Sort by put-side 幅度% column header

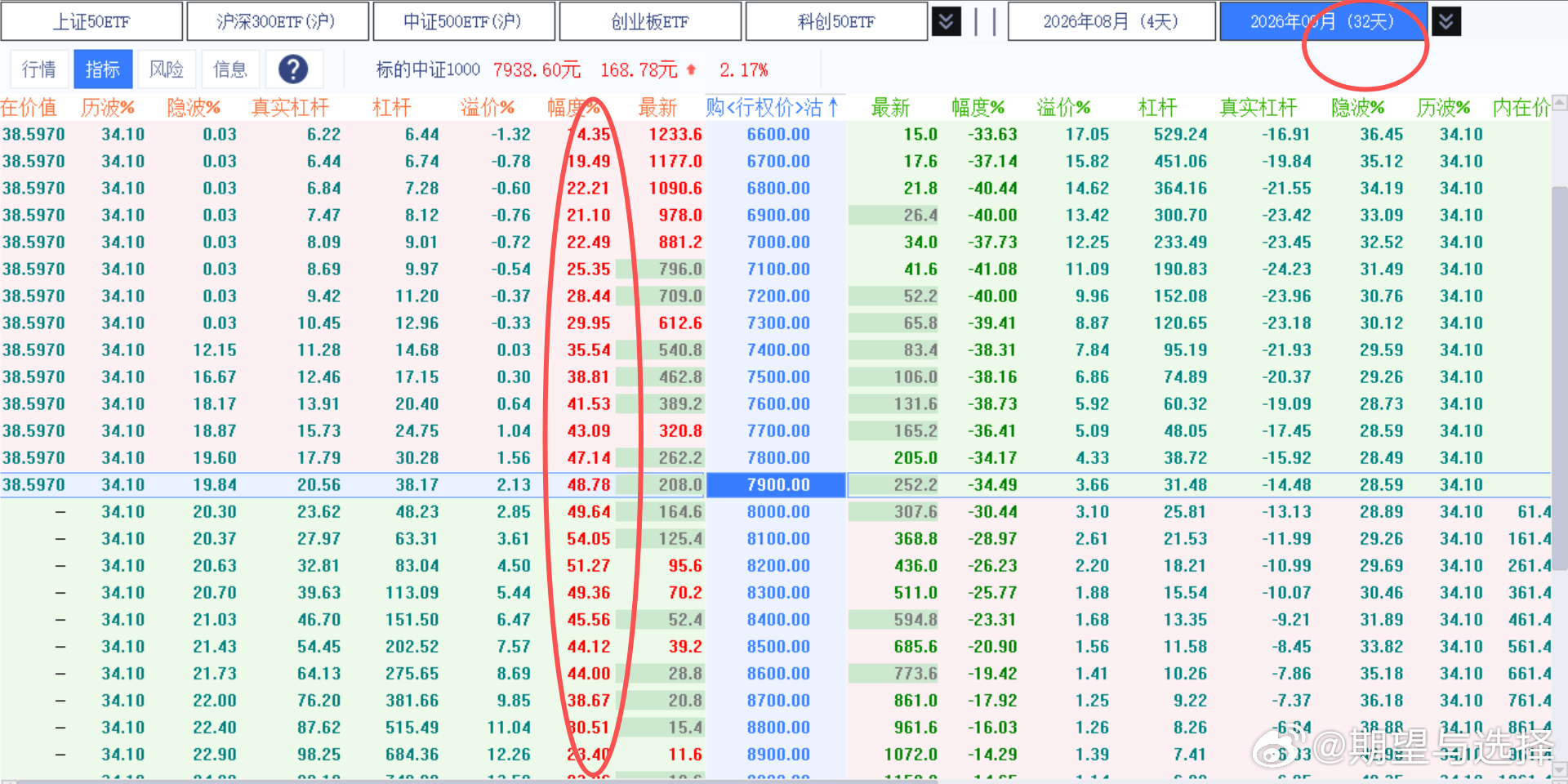pos(978,108)
